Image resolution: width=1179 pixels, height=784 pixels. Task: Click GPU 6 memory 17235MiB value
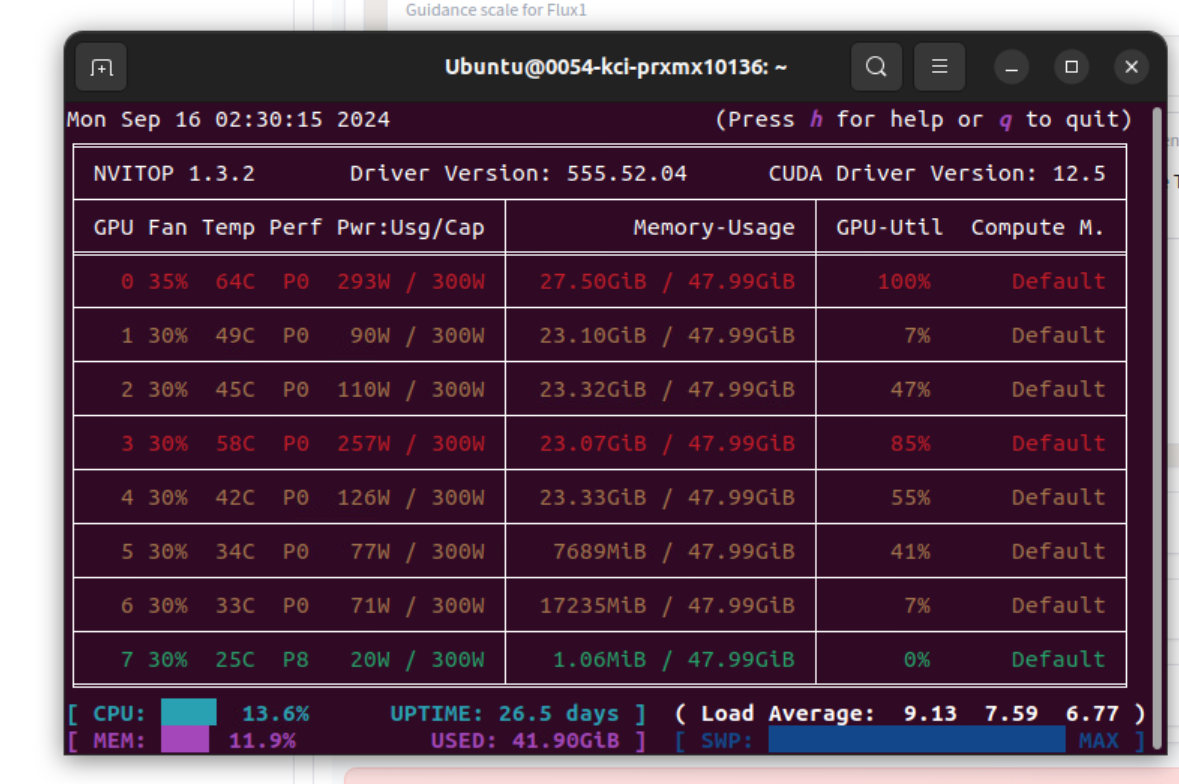point(593,606)
